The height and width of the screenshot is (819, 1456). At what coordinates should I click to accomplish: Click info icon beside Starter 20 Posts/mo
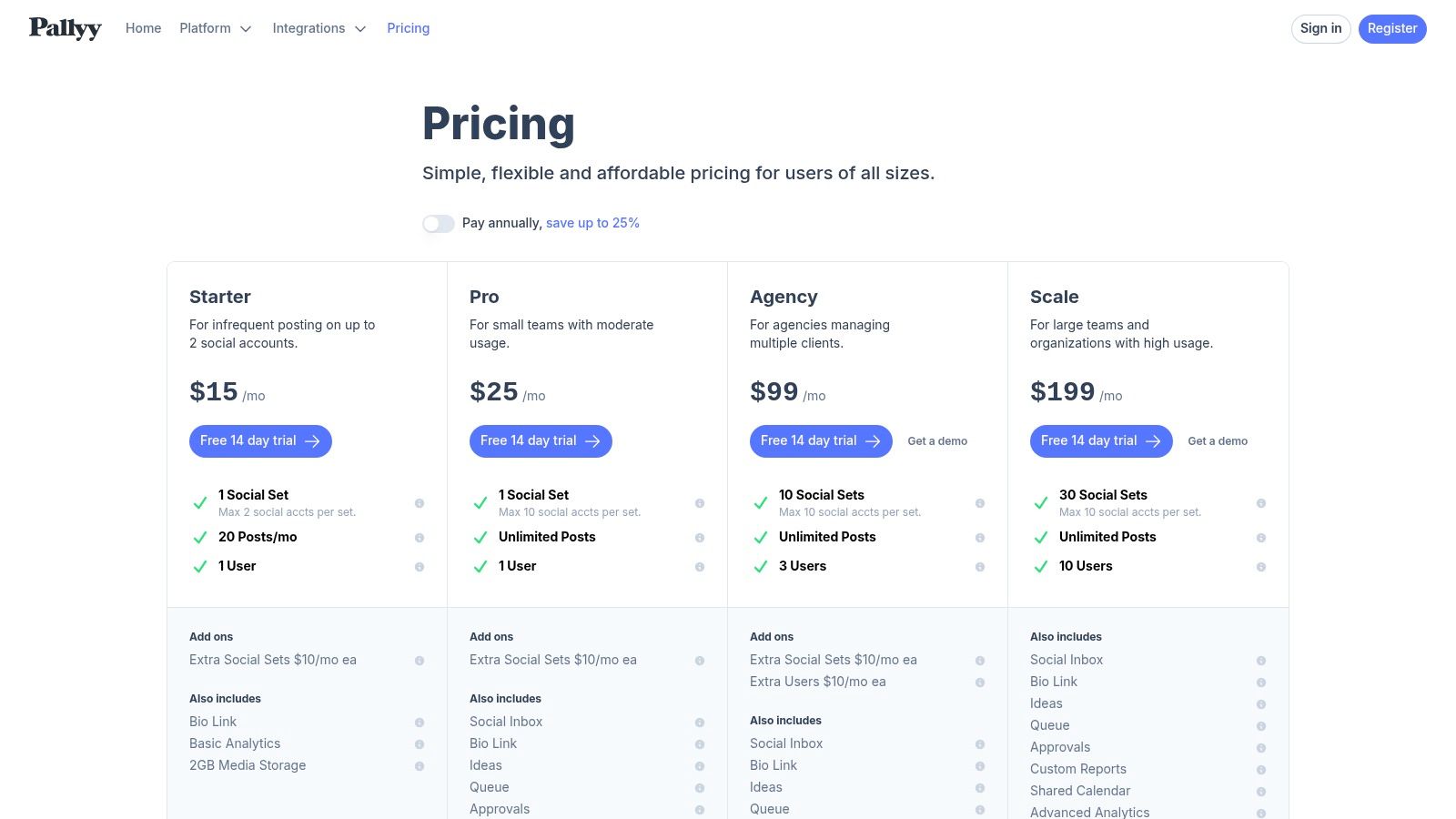point(420,538)
